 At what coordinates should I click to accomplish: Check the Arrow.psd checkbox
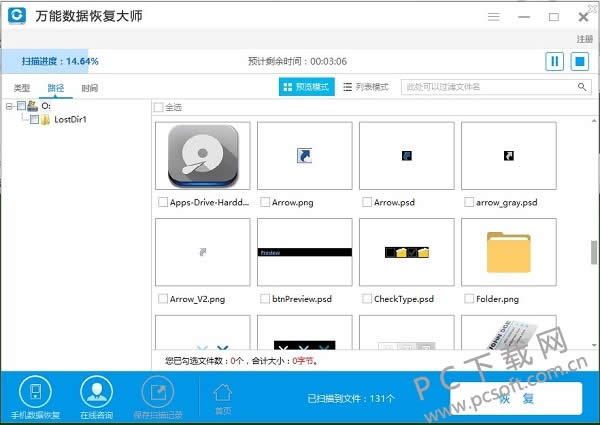367,202
